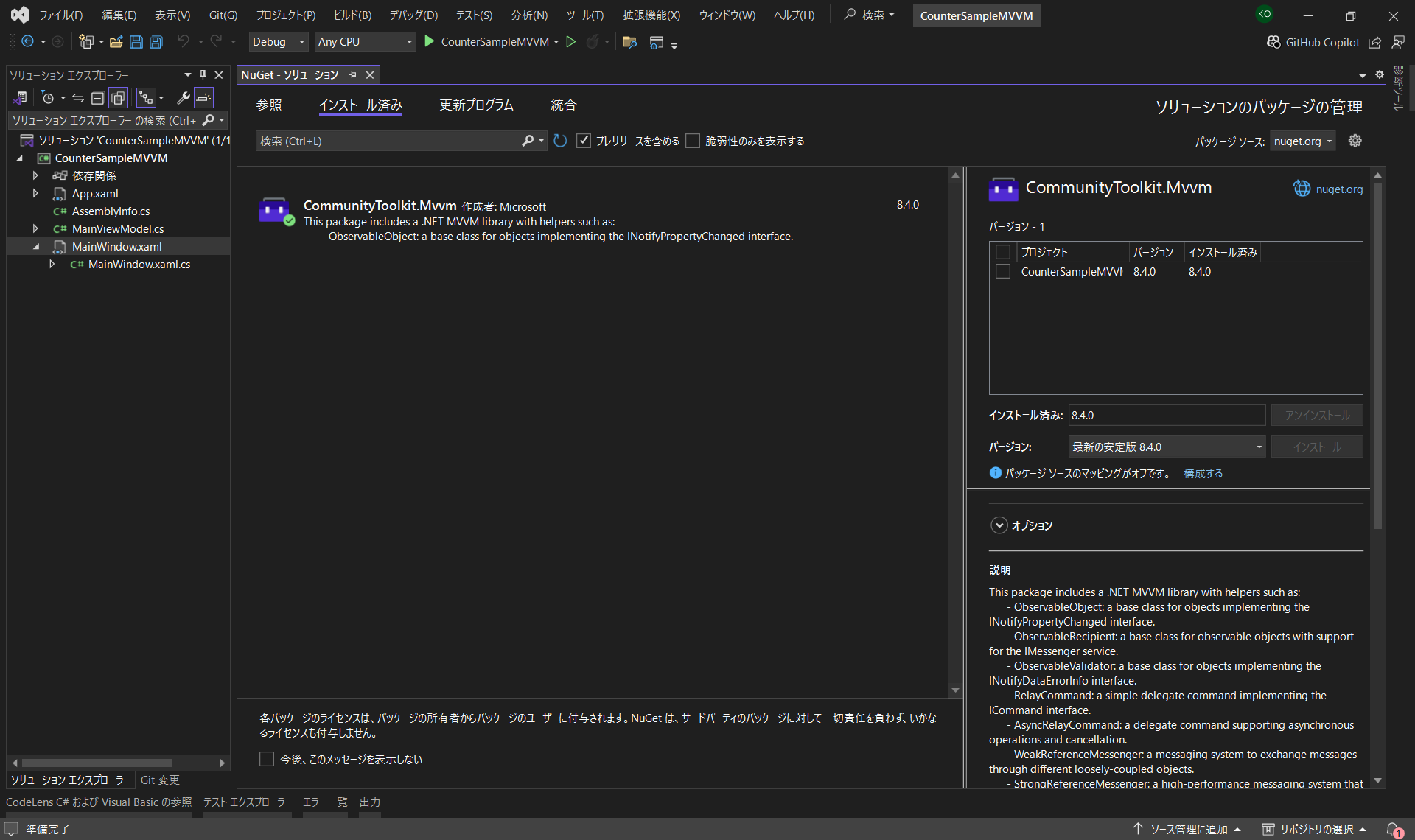Click Save All toolbar icon
Viewport: 1415px width, 840px height.
coord(156,42)
